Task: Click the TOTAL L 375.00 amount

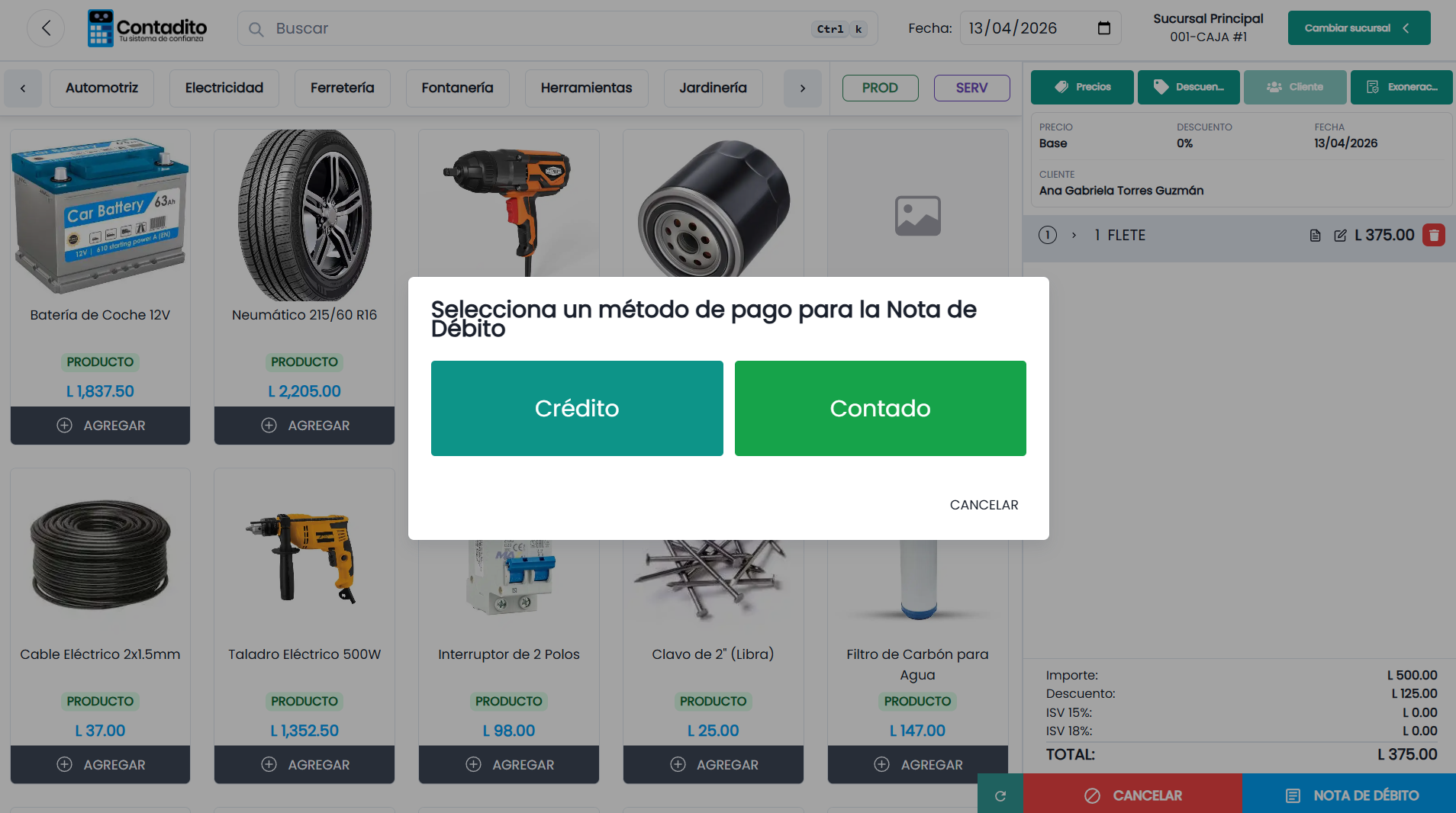Action: (1407, 754)
